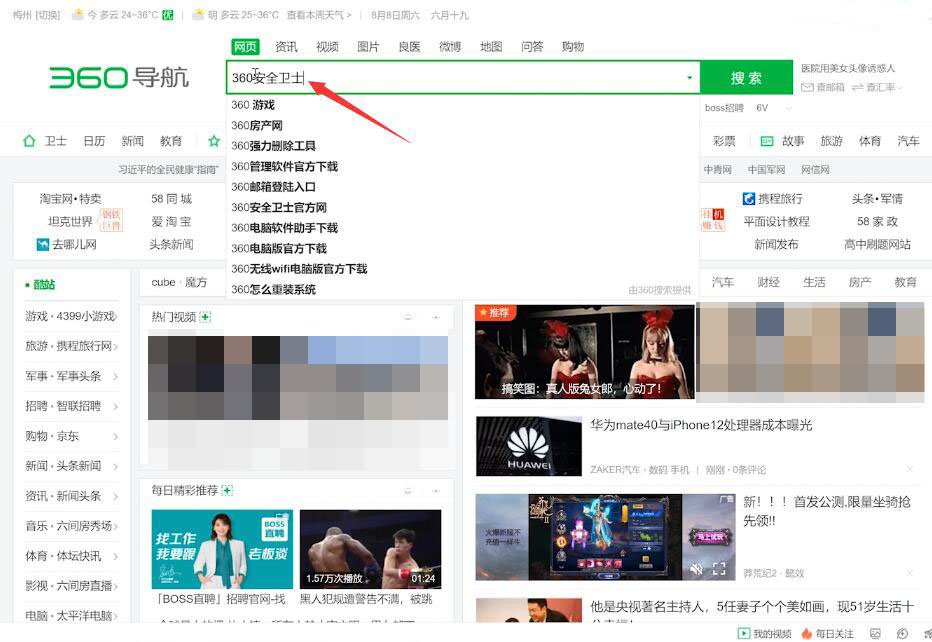Viewport: 932px width, 642px height.
Task: Expand 招聘·智联招聘 sidebar arrow
Action: 115,406
